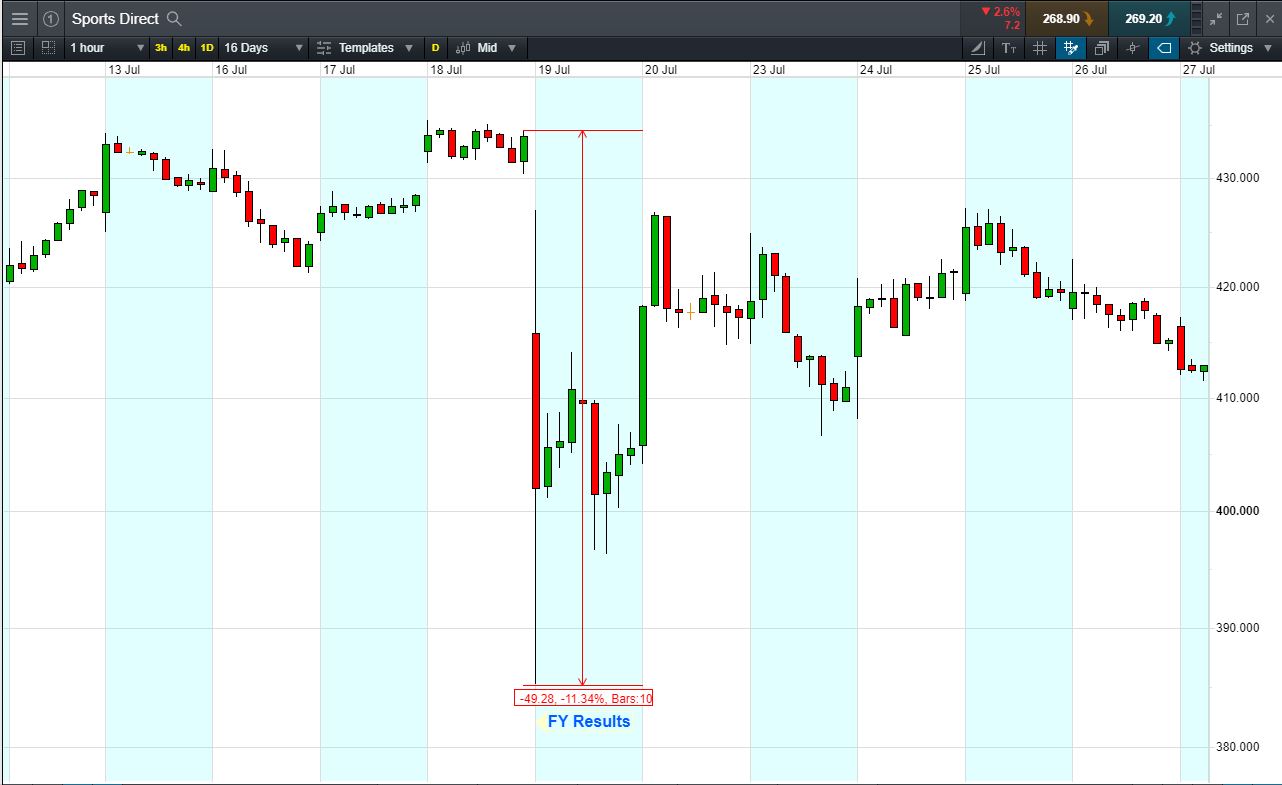Switch to the 4h interval shortcut
This screenshot has width=1282, height=785.
(x=184, y=48)
